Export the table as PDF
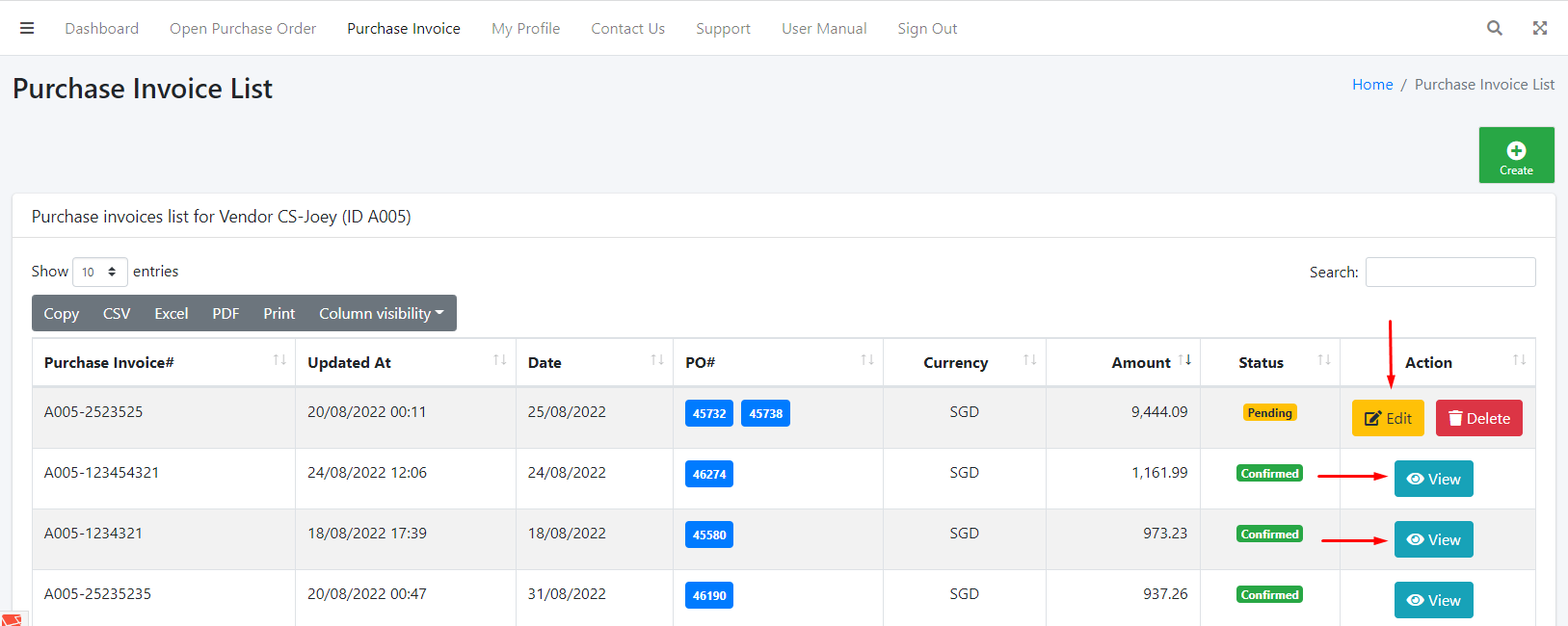Screen dimensions: 1568x626 tap(226, 313)
